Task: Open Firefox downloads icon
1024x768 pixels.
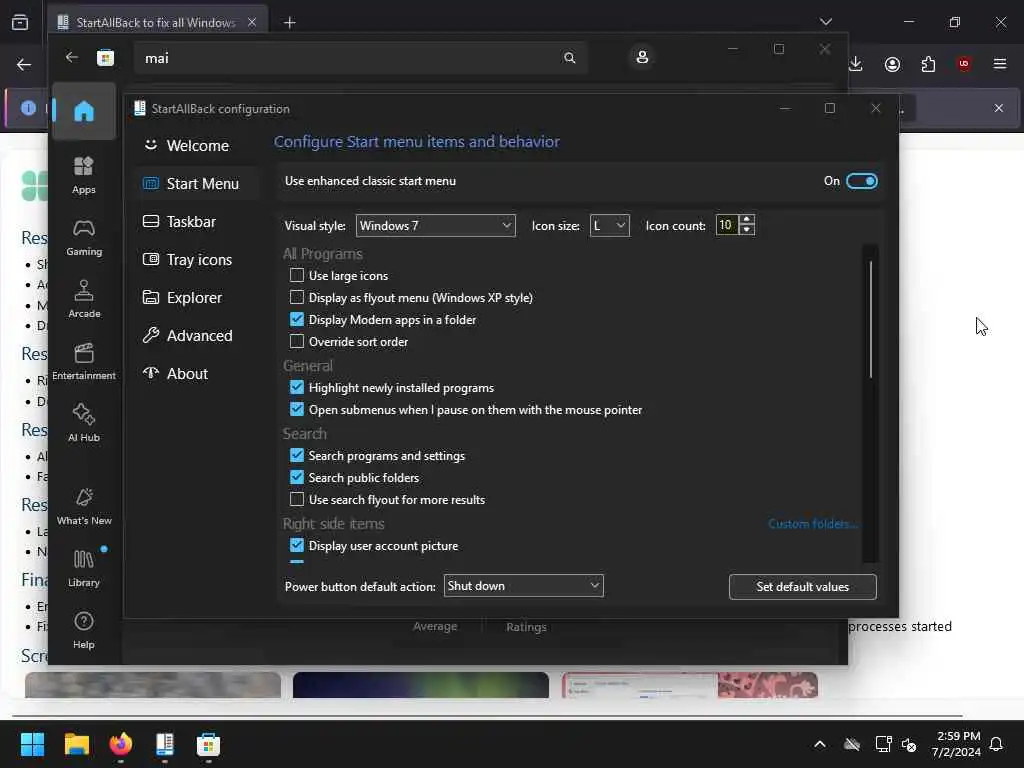Action: (856, 64)
